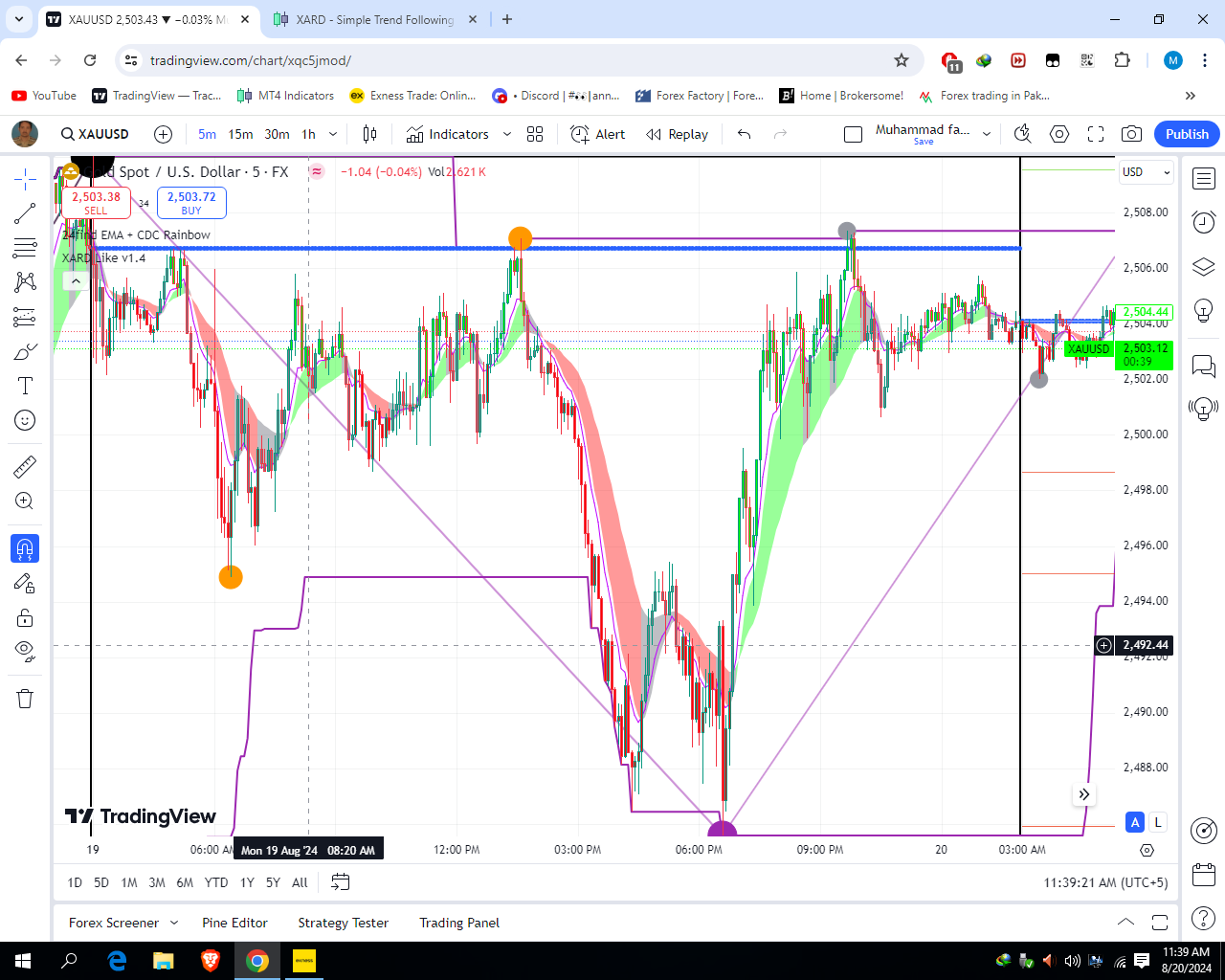Viewport: 1225px width, 980px height.
Task: Collapse the indicator legend arrow
Action: pyautogui.click(x=76, y=280)
